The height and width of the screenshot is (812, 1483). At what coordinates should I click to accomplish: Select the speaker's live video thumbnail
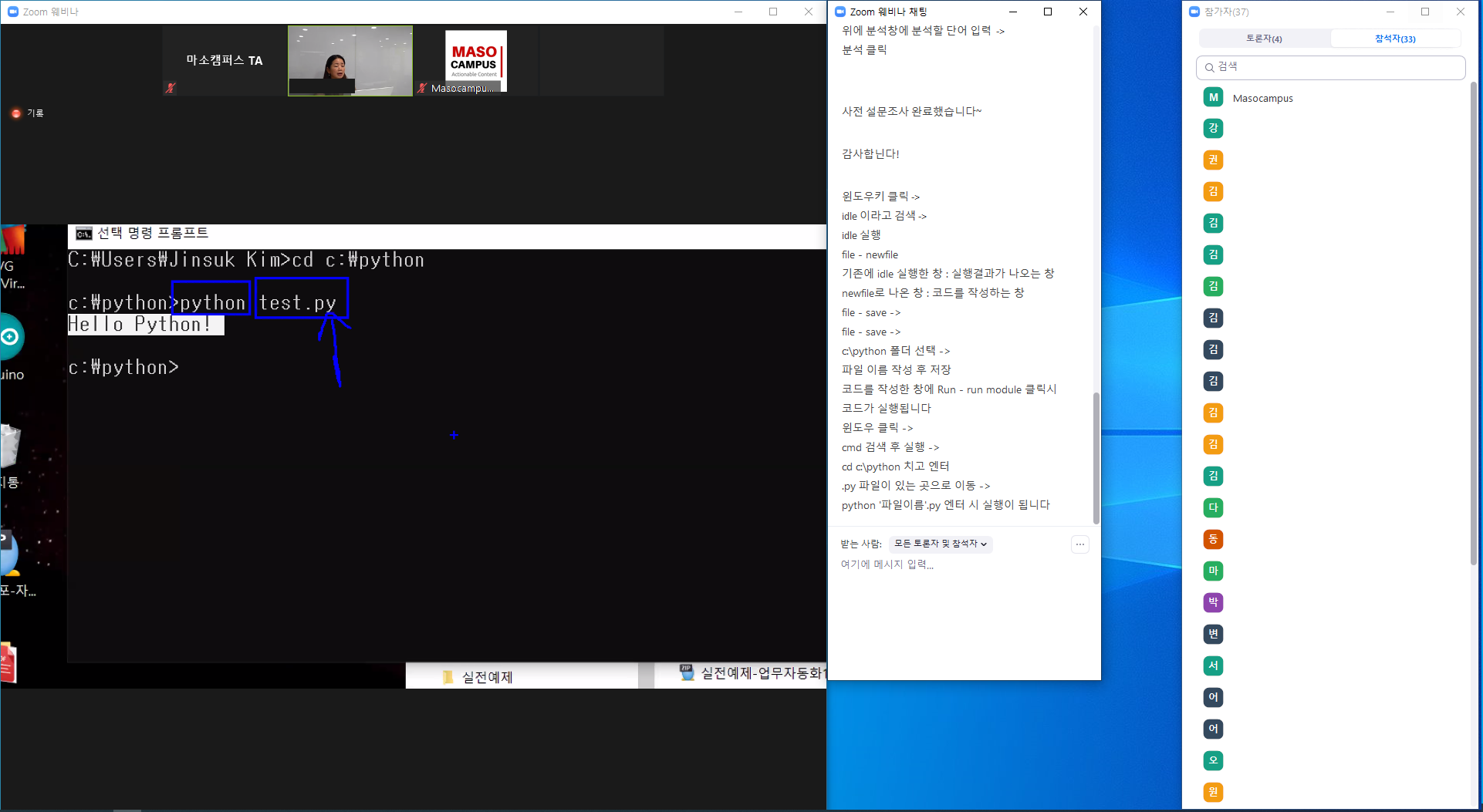coord(350,60)
